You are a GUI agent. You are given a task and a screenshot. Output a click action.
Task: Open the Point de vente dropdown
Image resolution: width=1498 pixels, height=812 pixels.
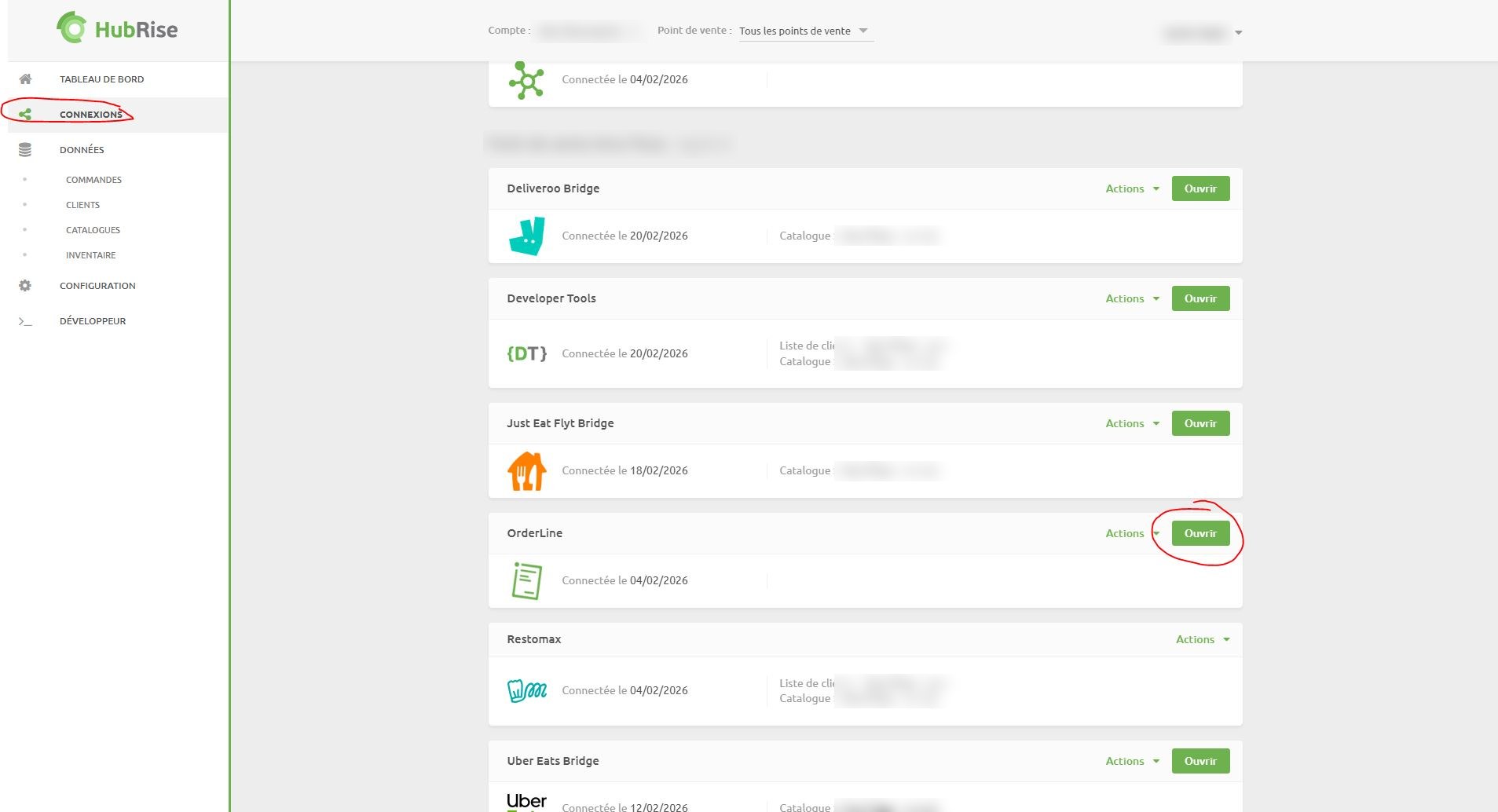[x=806, y=31]
